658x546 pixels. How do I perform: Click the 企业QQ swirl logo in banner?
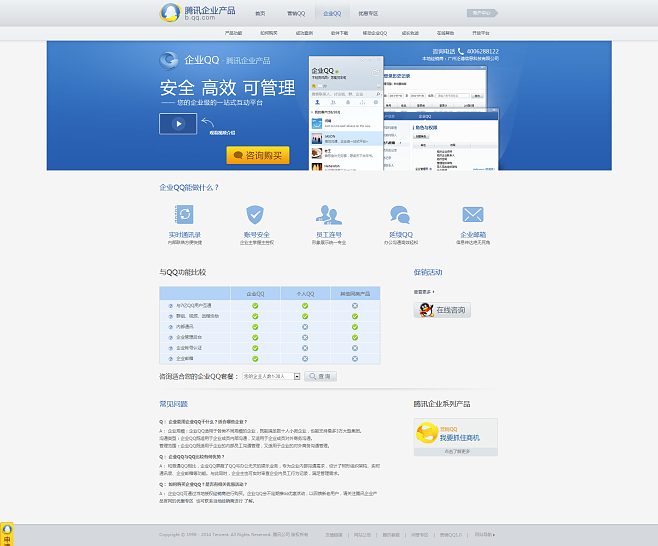point(169,60)
